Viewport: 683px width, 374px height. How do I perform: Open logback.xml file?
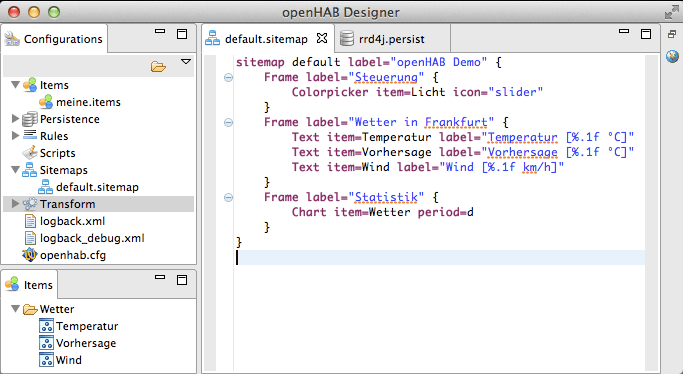click(72, 221)
